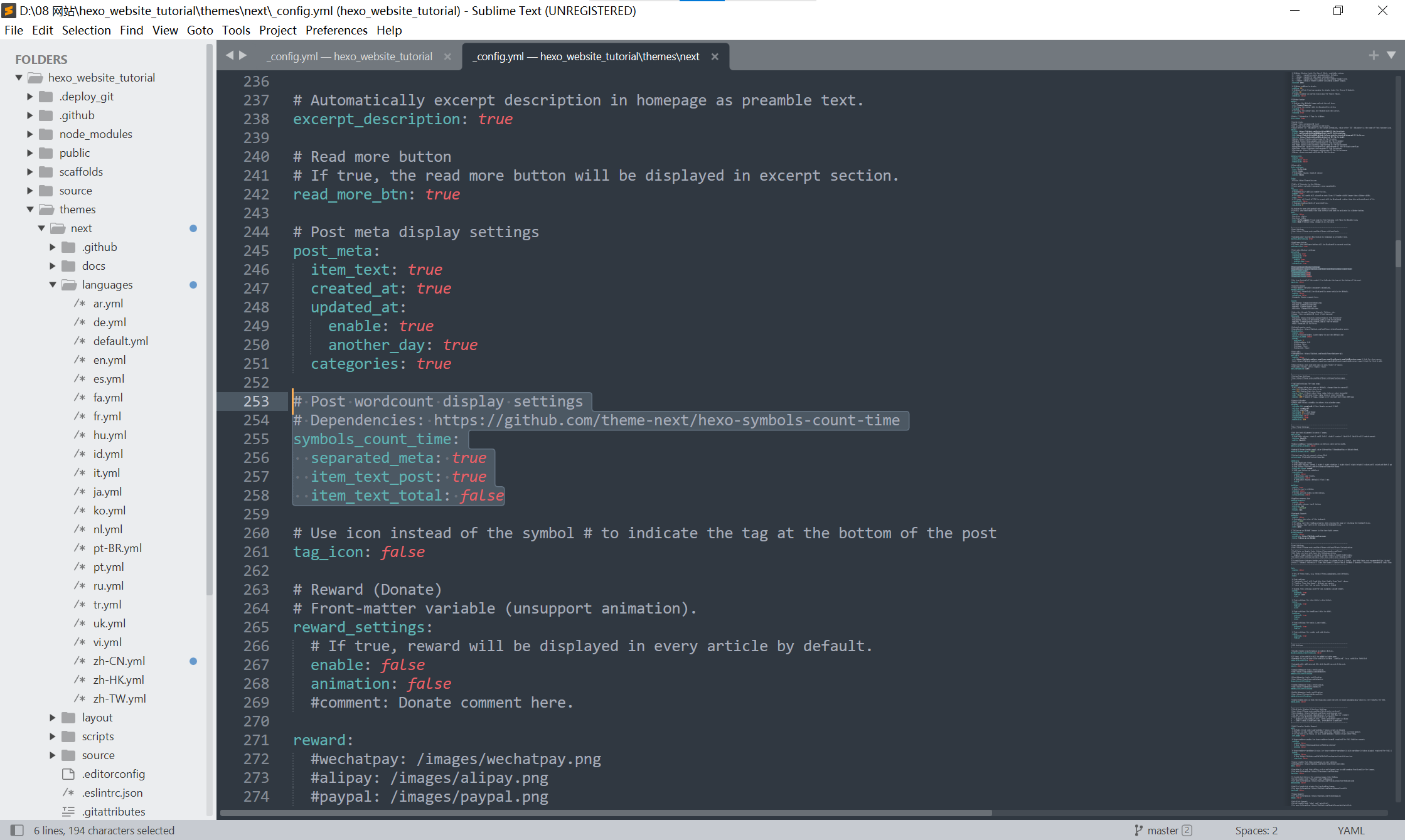Click the forward navigation tab arrow
1405x840 pixels.
tap(243, 55)
